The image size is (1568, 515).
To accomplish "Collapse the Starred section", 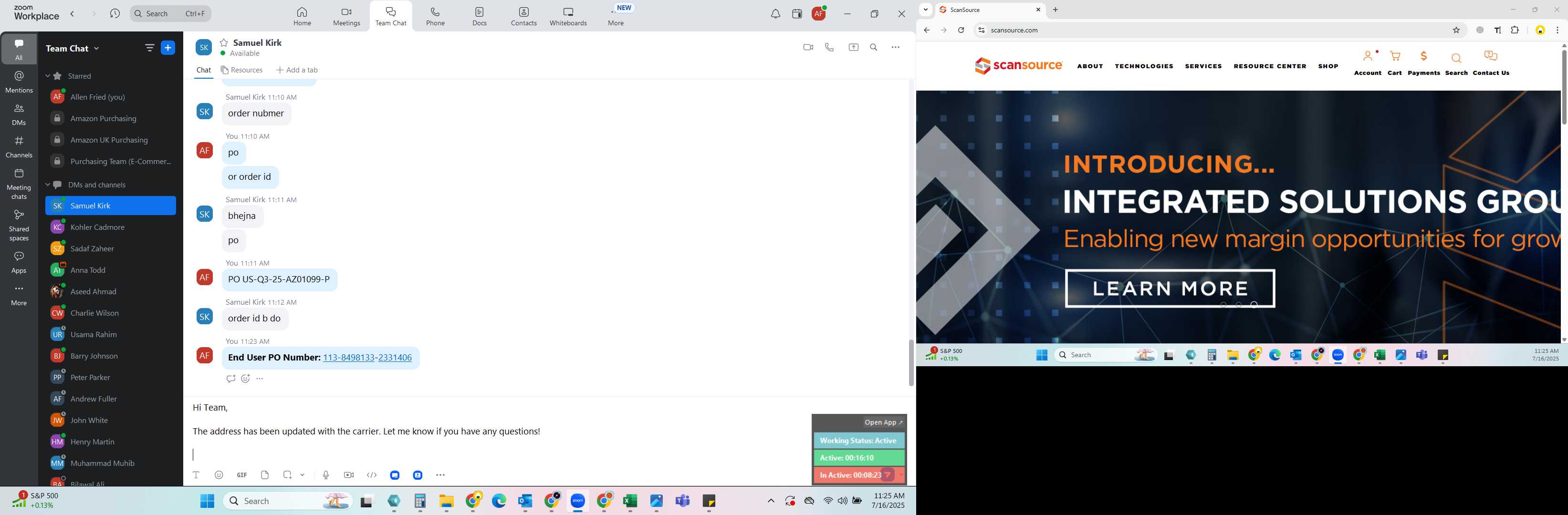I will click(48, 76).
